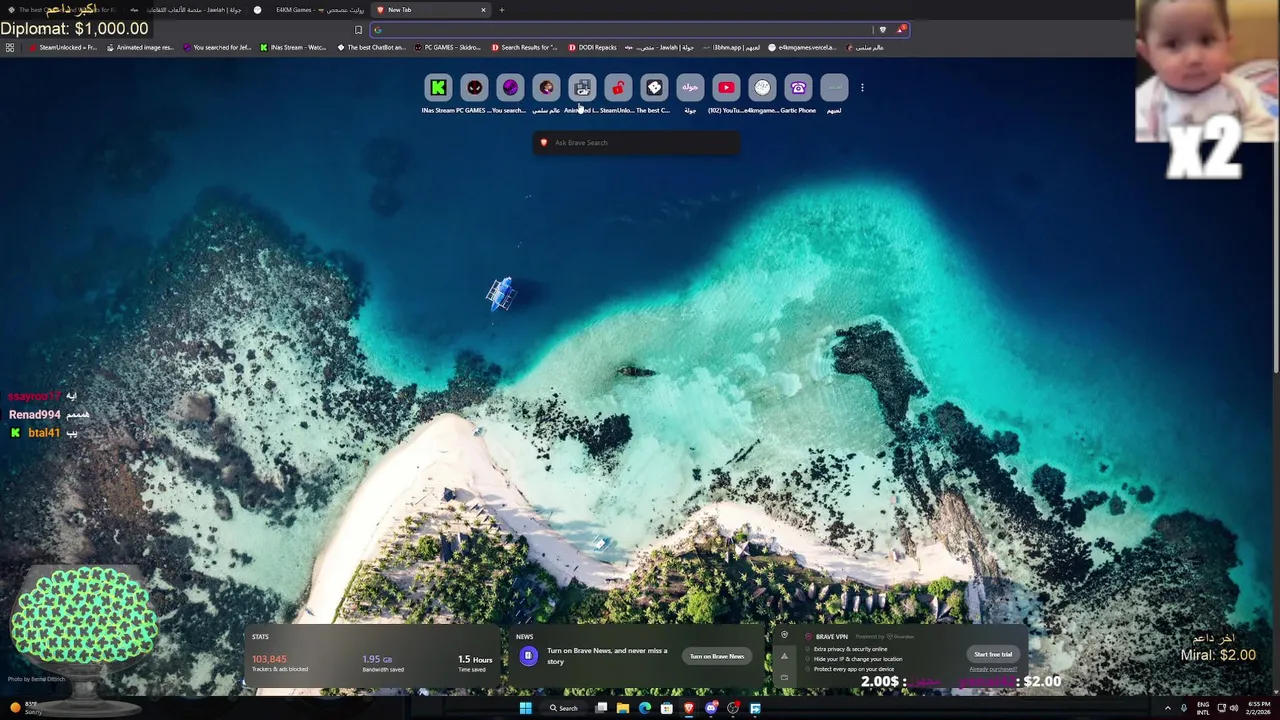
Task: Select the New Tab tab
Action: 431,10
